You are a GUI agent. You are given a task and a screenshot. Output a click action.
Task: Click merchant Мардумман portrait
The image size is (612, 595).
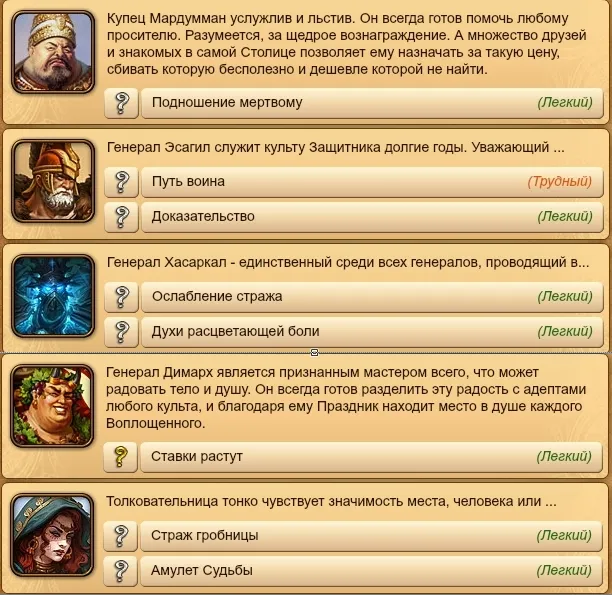(53, 52)
